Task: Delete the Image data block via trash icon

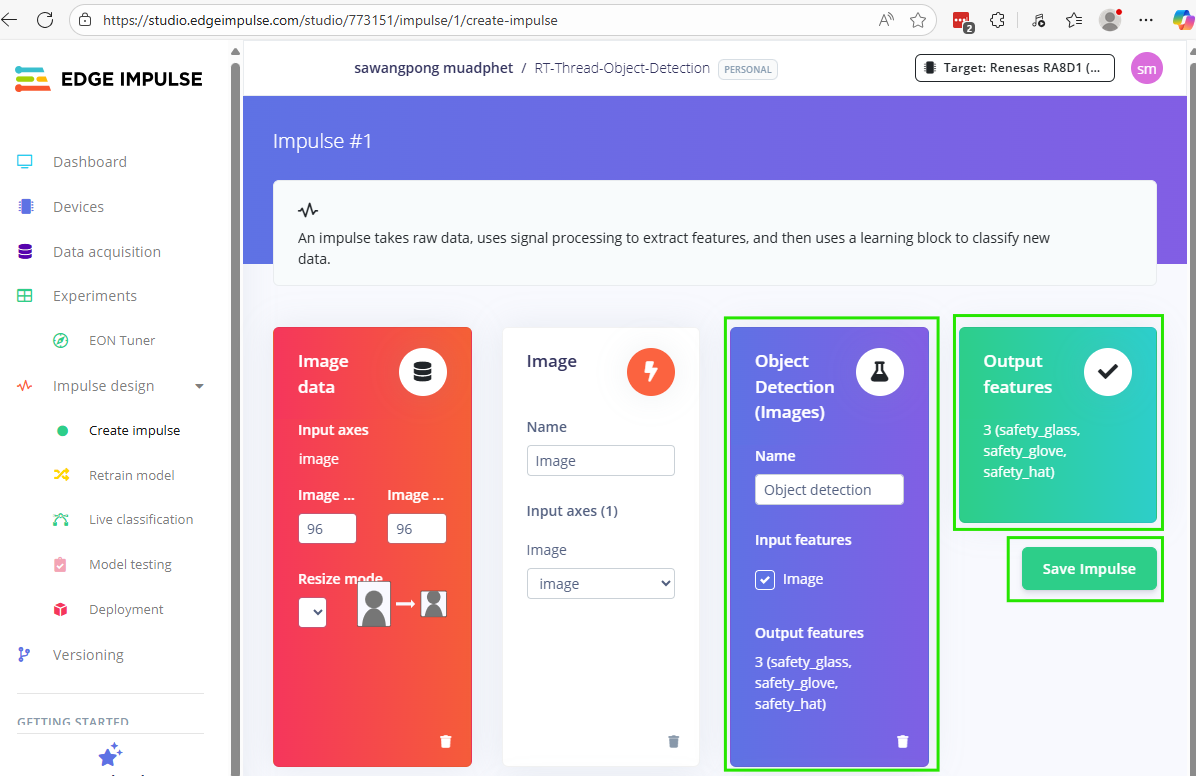Action: coord(446,741)
